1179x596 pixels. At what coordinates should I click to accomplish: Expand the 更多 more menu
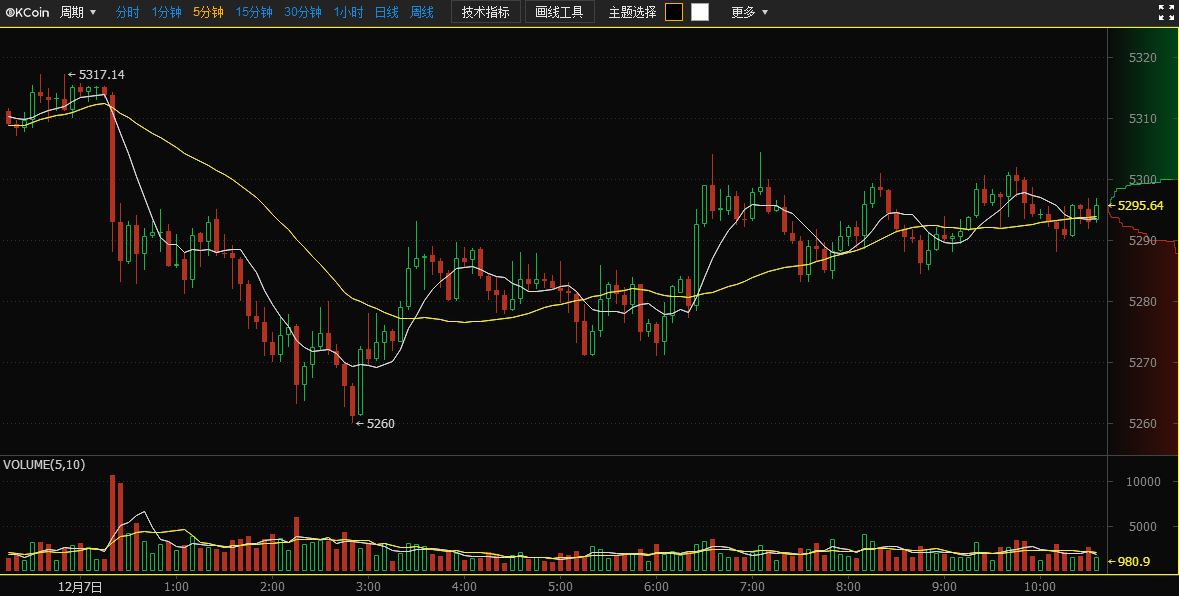750,12
